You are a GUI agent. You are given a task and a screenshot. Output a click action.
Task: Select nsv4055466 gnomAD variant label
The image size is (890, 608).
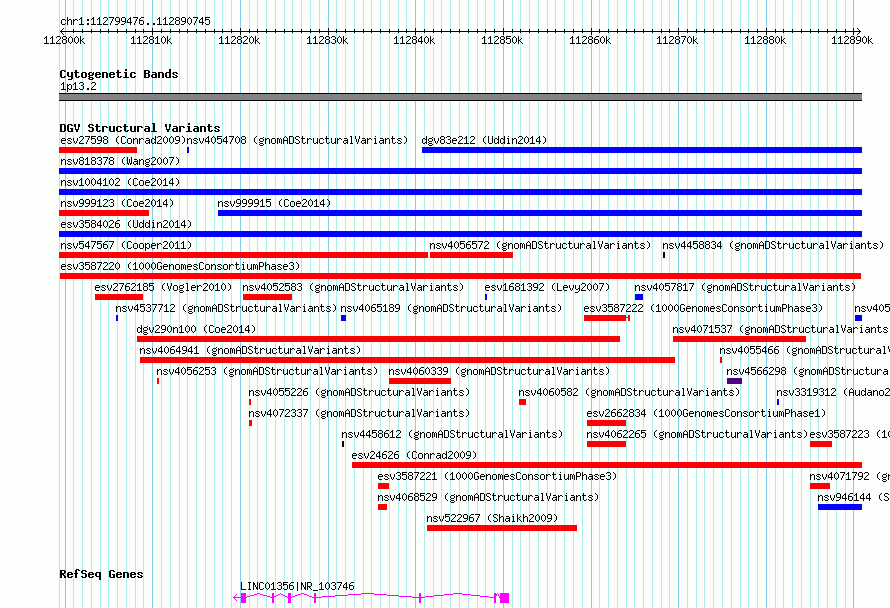[x=804, y=350]
